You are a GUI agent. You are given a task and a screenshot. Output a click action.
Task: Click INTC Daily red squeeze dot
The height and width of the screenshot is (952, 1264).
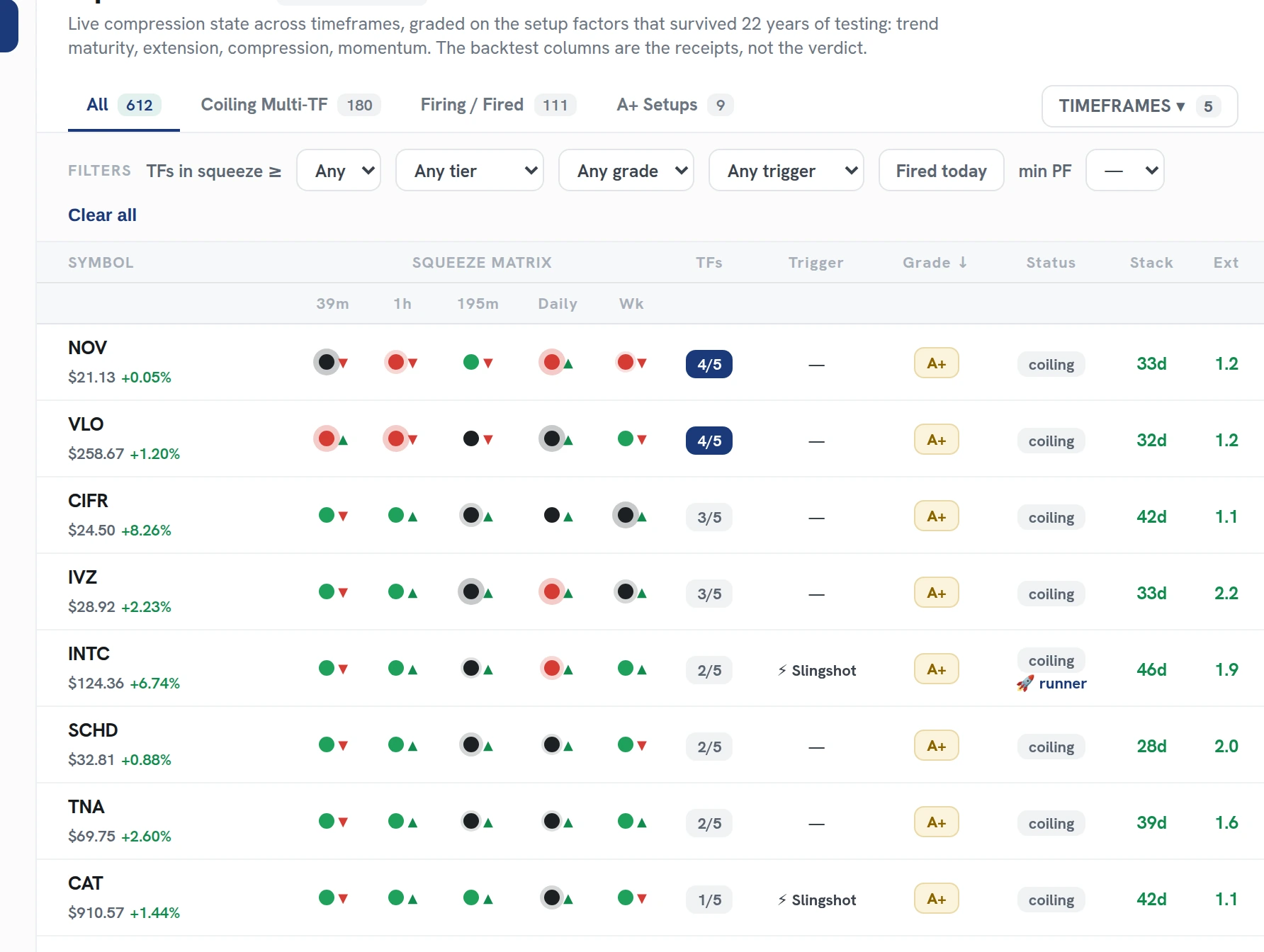(x=552, y=669)
